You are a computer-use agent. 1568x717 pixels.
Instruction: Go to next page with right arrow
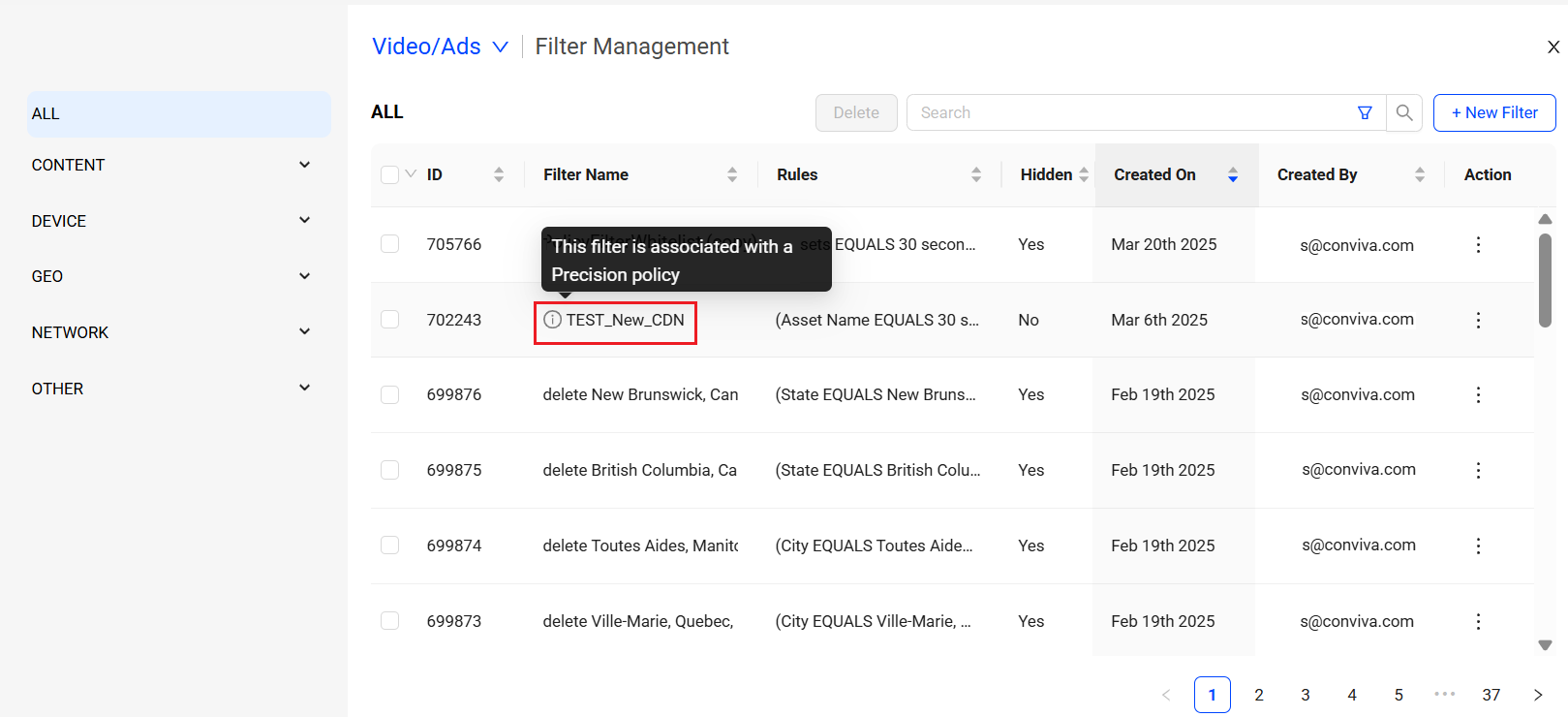click(x=1538, y=695)
